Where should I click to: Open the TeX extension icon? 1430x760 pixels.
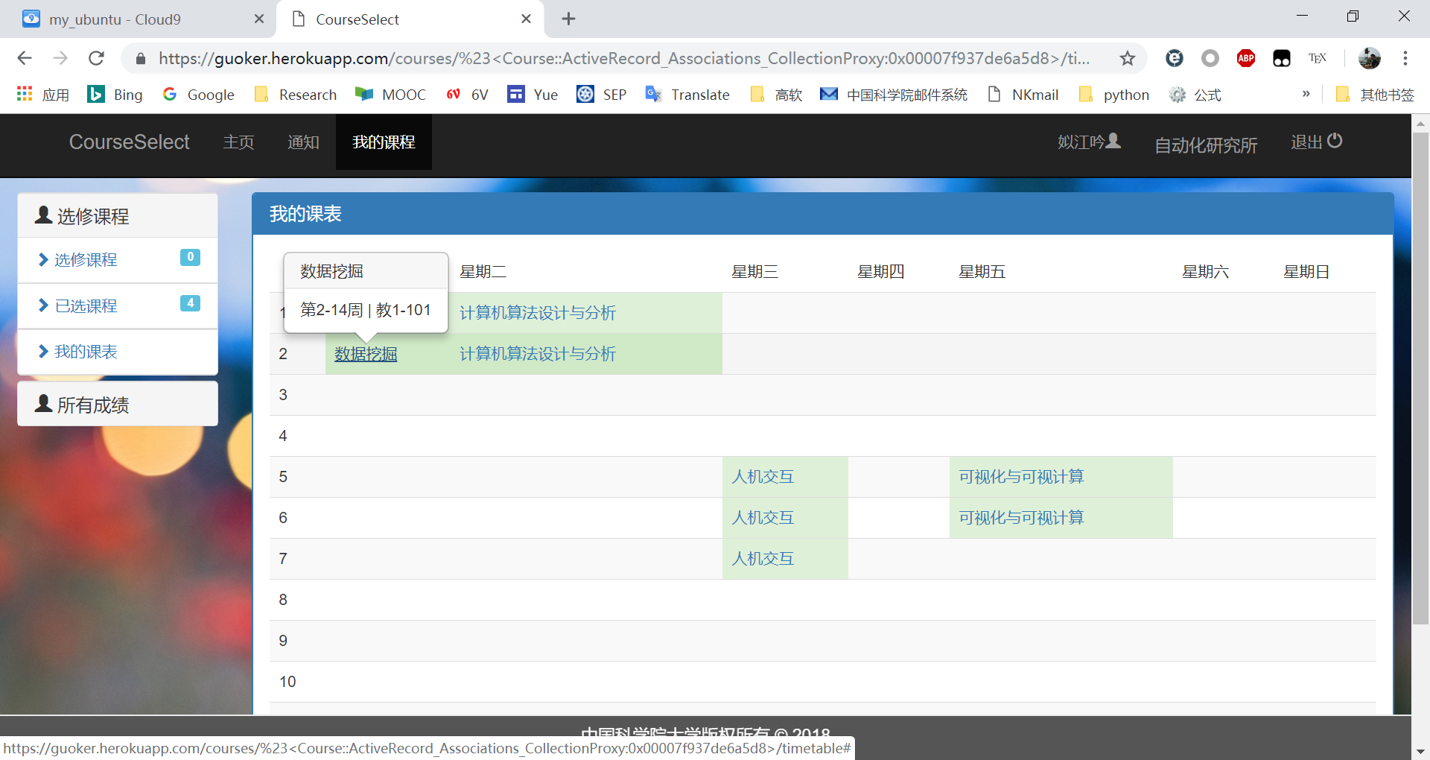[x=1317, y=58]
